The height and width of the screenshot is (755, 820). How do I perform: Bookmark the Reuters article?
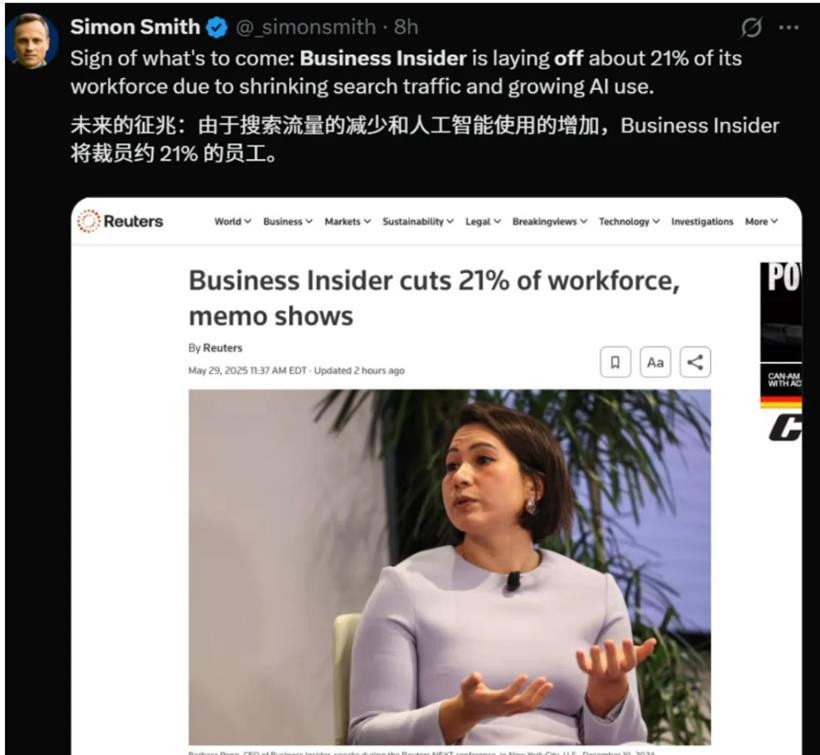[616, 362]
